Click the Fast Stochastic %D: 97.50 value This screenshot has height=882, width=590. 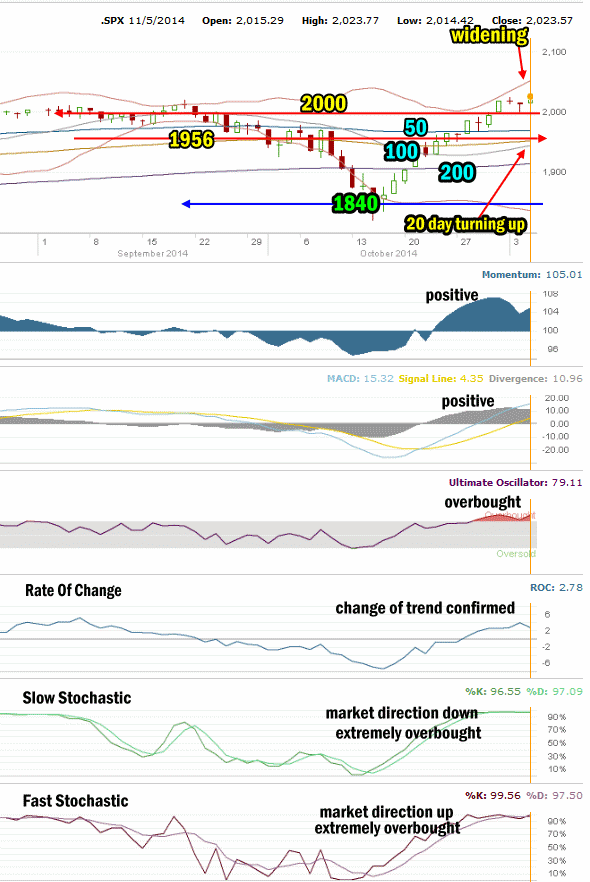[555, 796]
